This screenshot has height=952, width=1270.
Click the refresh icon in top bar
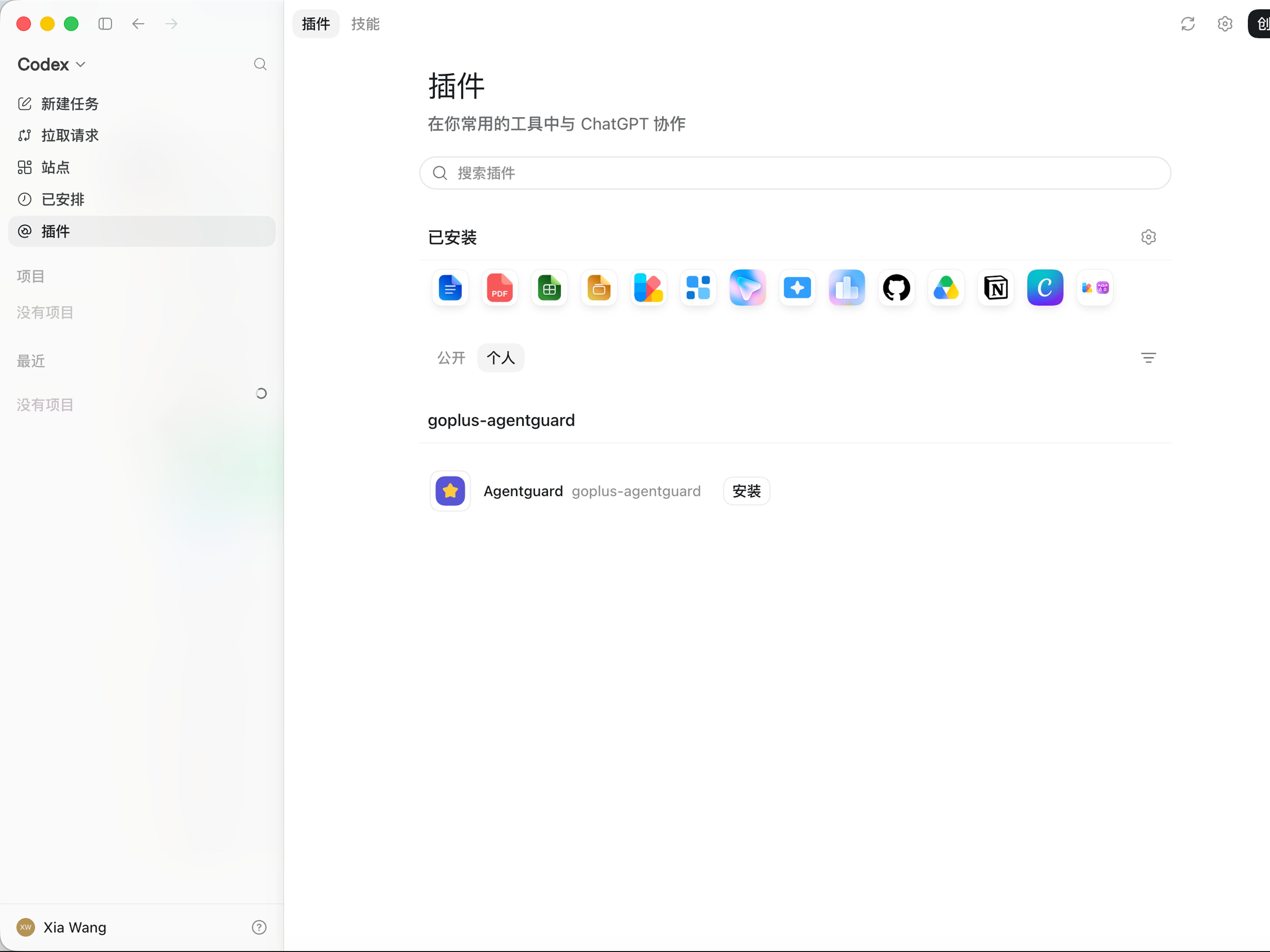pos(1188,23)
